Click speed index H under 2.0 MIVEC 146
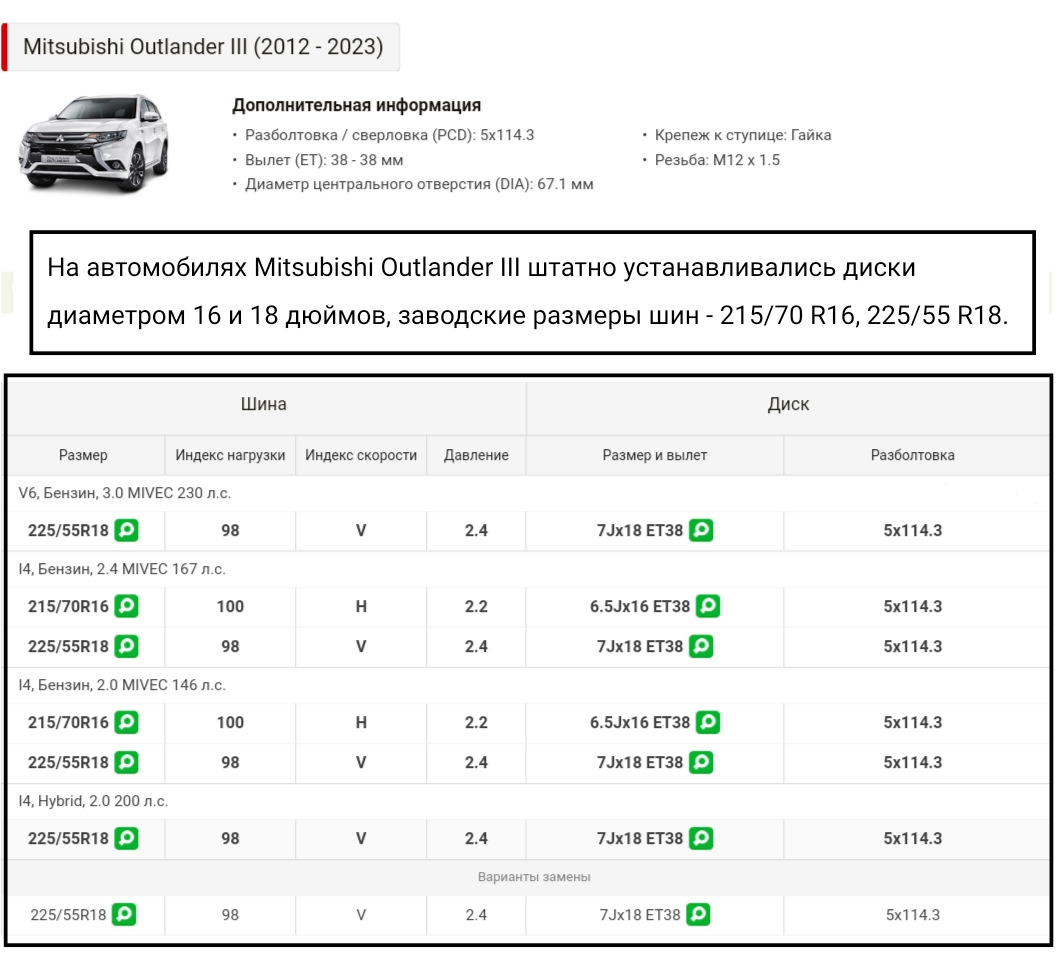This screenshot has width=1058, height=955. [361, 722]
